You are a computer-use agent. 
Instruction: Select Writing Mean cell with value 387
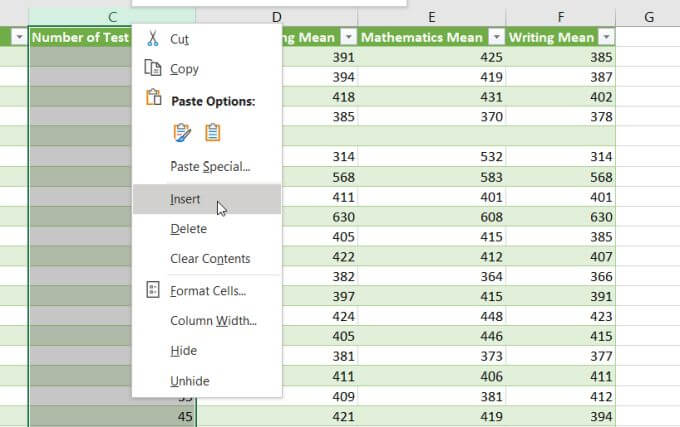point(561,77)
